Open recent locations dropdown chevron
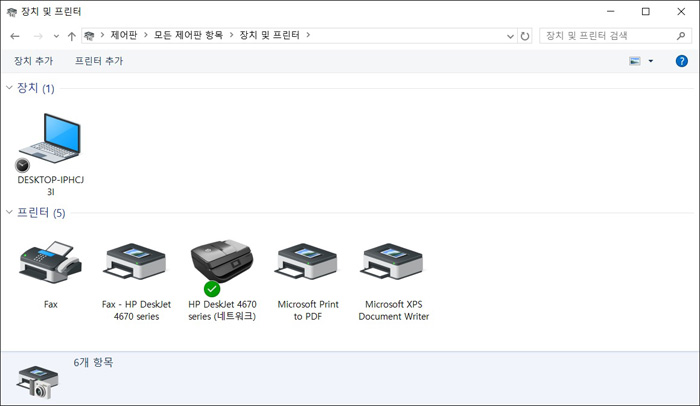Image resolution: width=700 pixels, height=406 pixels. pyautogui.click(x=56, y=37)
